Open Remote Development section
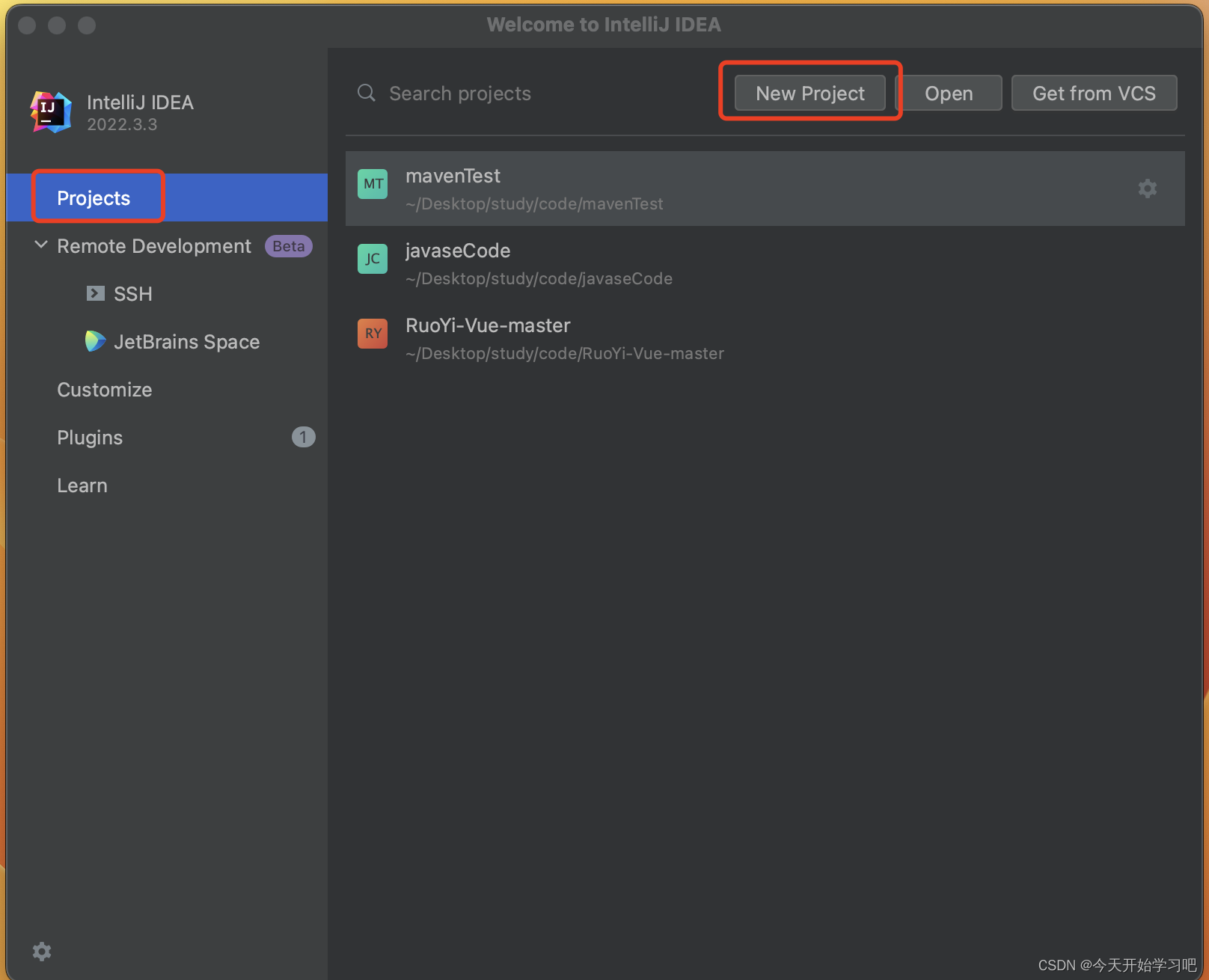Image resolution: width=1209 pixels, height=980 pixels. pos(154,246)
